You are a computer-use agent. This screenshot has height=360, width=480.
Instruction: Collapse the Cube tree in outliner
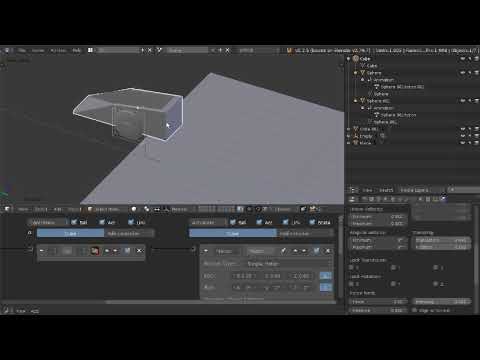tap(349, 59)
